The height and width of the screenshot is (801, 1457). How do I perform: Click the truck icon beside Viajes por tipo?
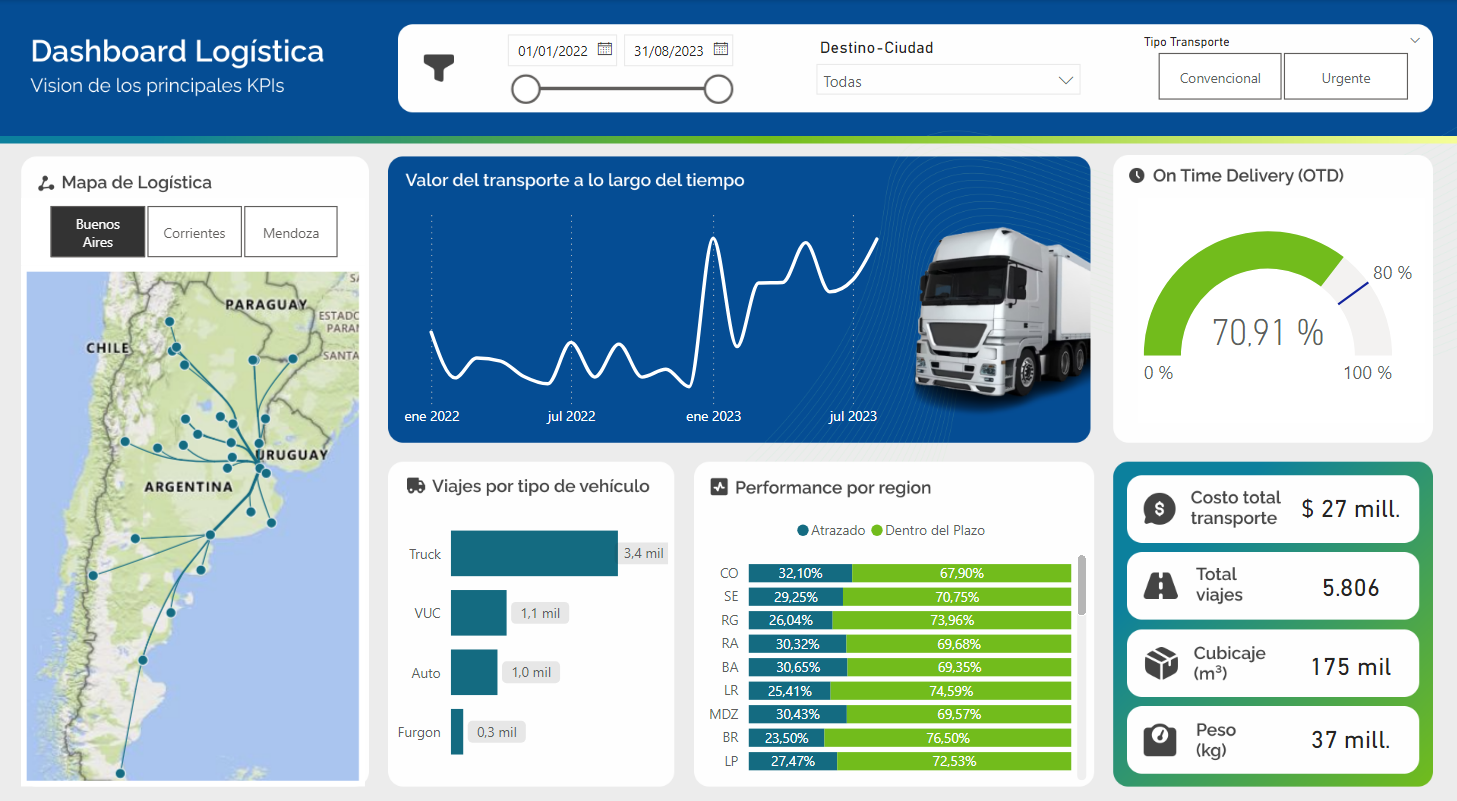[416, 486]
